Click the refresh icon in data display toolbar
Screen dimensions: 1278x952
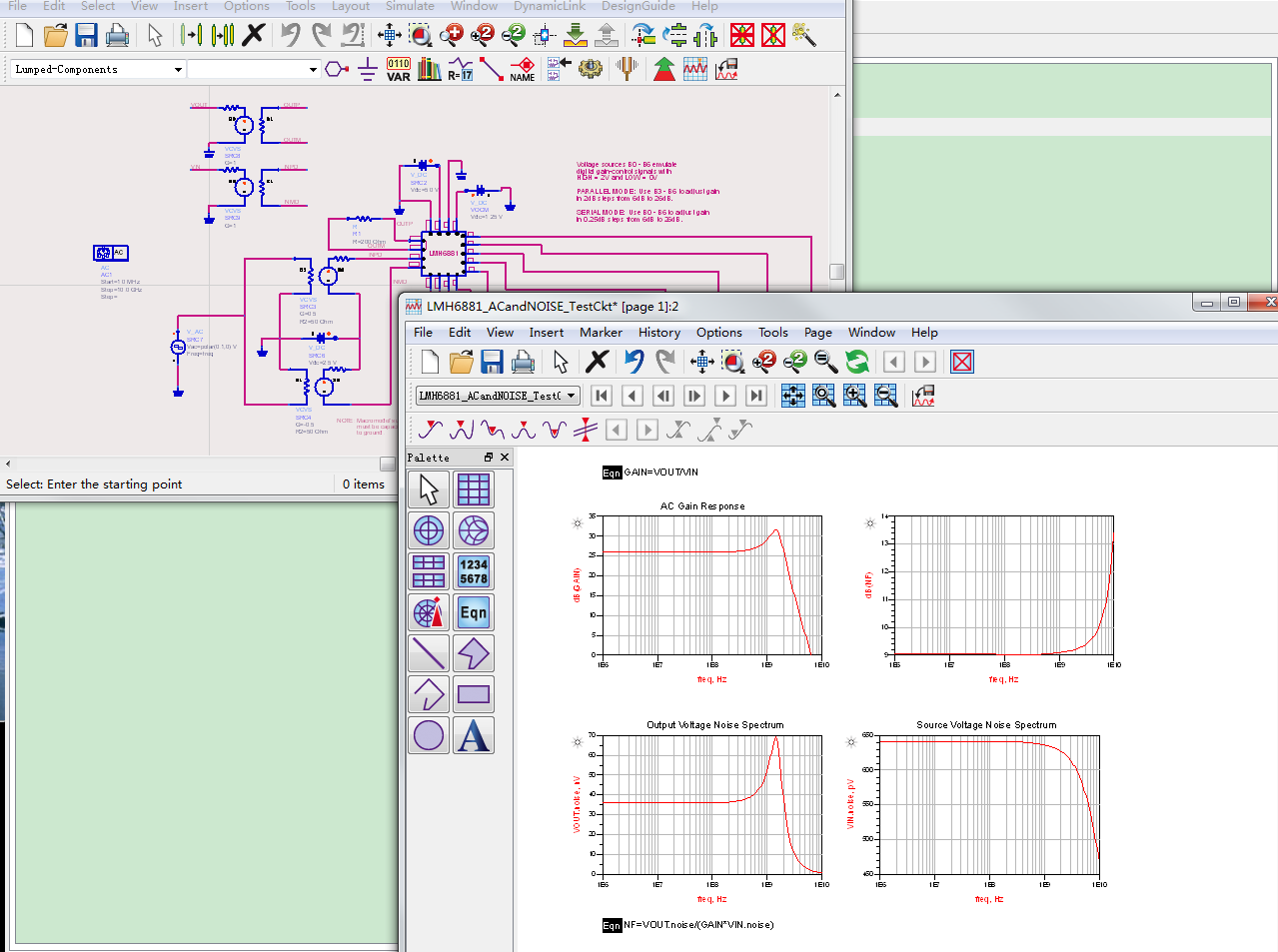click(x=857, y=362)
